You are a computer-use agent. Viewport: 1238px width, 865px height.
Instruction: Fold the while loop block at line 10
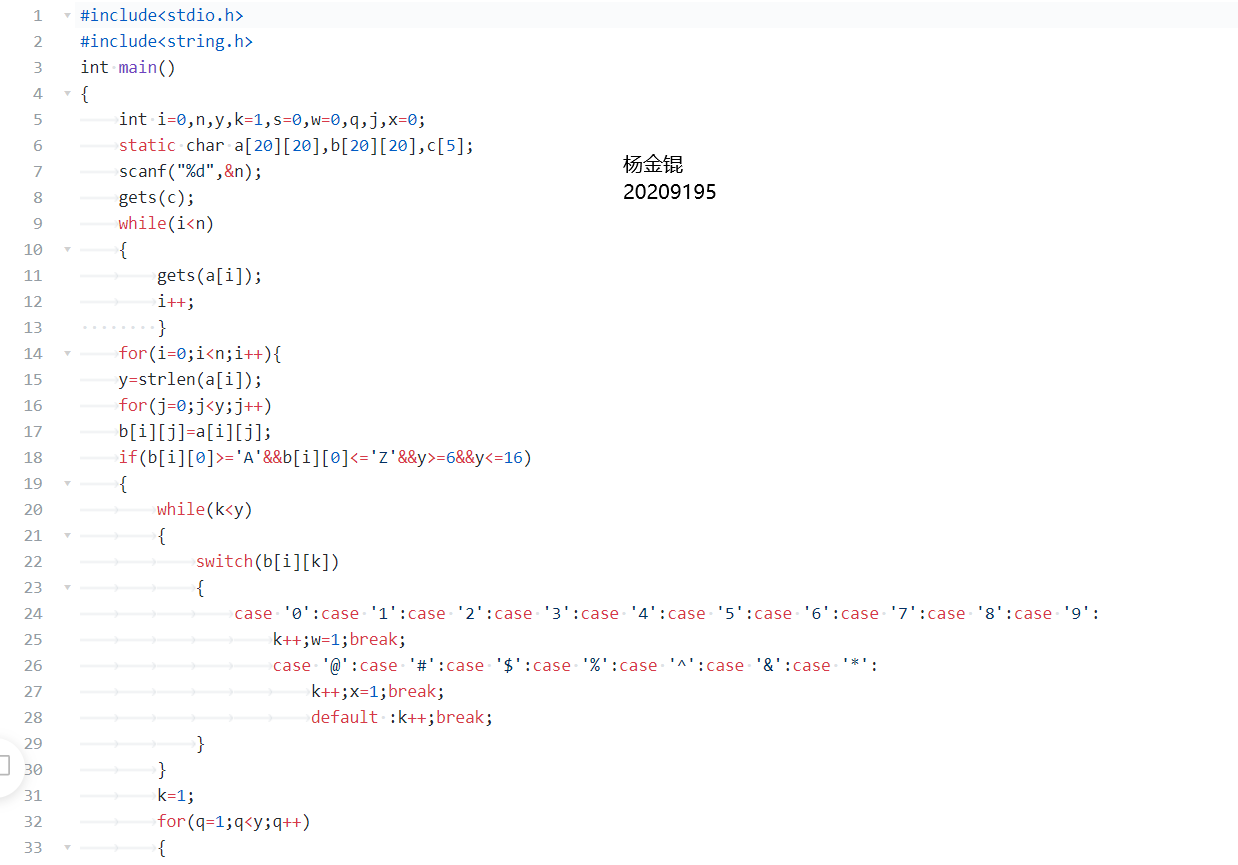(67, 249)
